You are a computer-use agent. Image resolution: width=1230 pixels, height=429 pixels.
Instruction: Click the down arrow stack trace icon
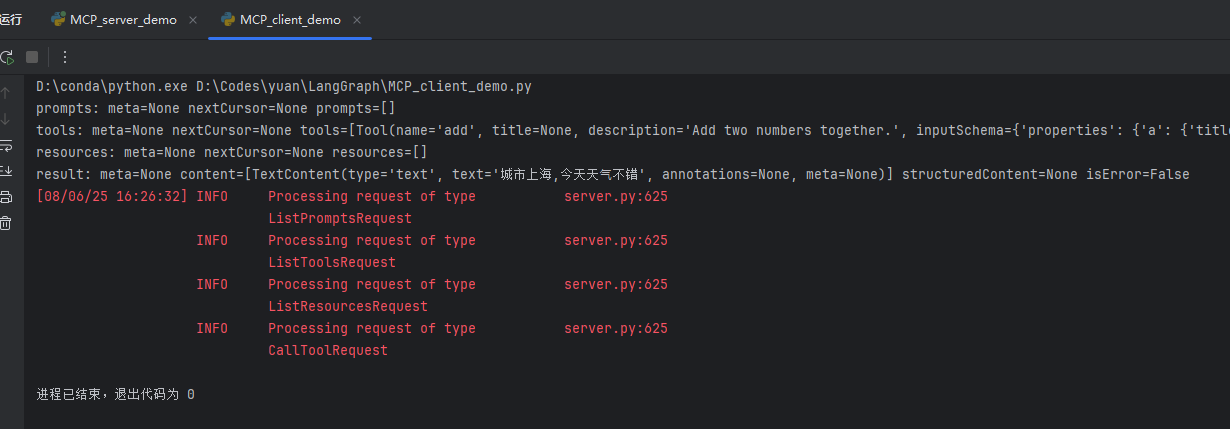[6, 119]
